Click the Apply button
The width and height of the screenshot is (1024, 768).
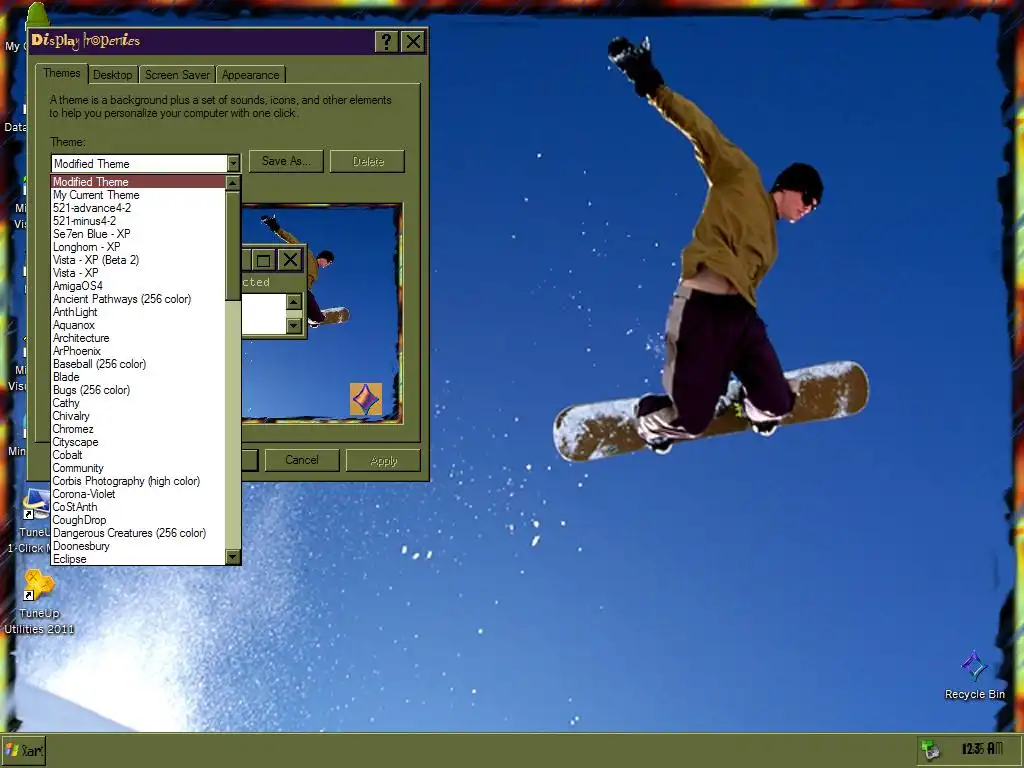click(383, 460)
